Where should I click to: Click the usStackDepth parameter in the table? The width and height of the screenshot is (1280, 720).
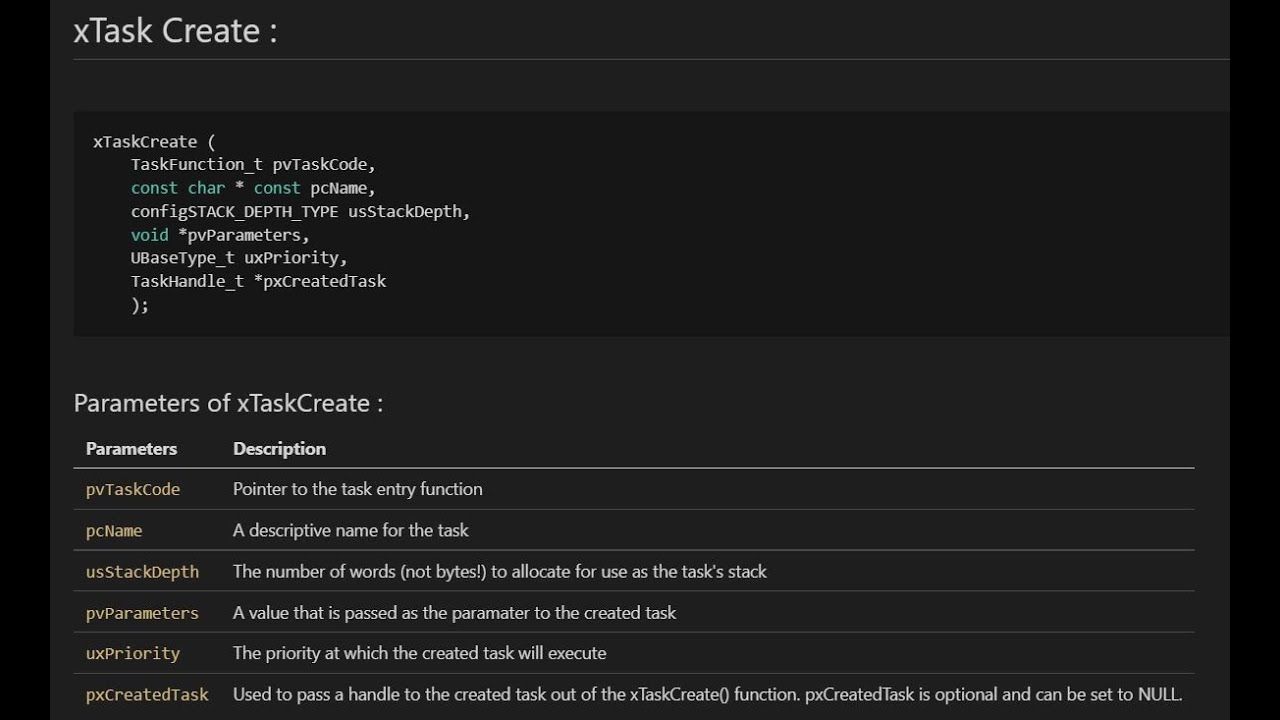tap(142, 572)
